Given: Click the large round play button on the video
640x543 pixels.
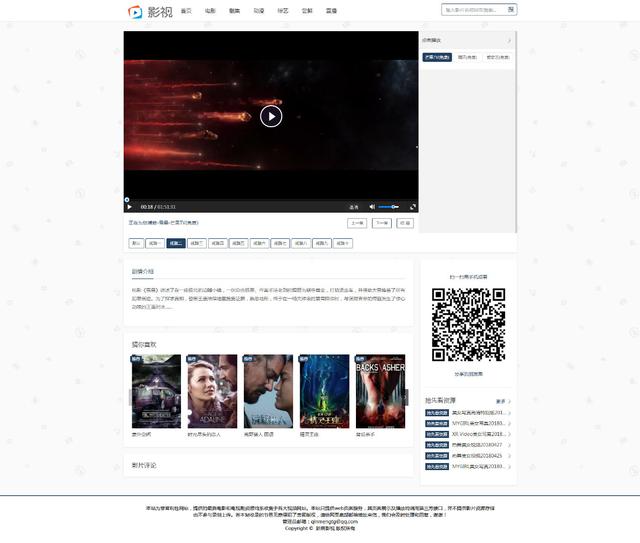Looking at the screenshot, I should coord(271,116).
